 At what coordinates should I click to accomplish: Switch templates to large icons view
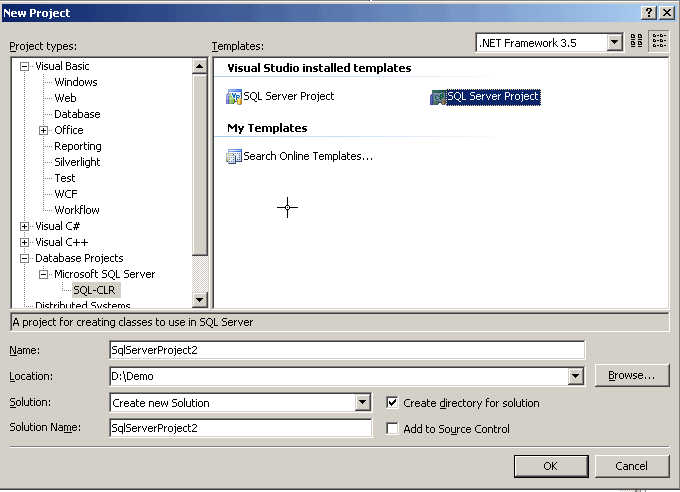click(636, 42)
